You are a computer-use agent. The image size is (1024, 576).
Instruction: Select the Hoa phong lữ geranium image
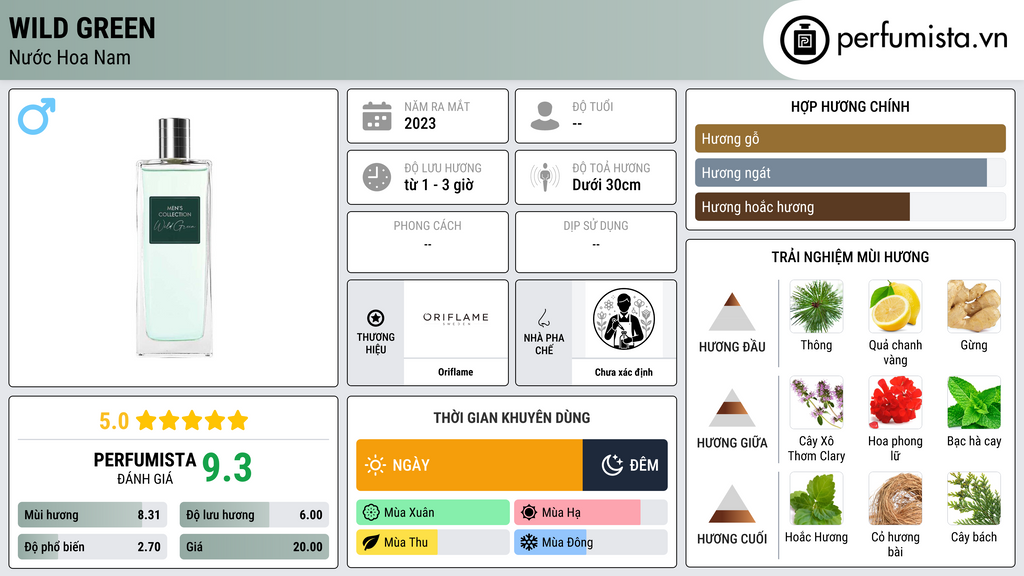pyautogui.click(x=895, y=403)
